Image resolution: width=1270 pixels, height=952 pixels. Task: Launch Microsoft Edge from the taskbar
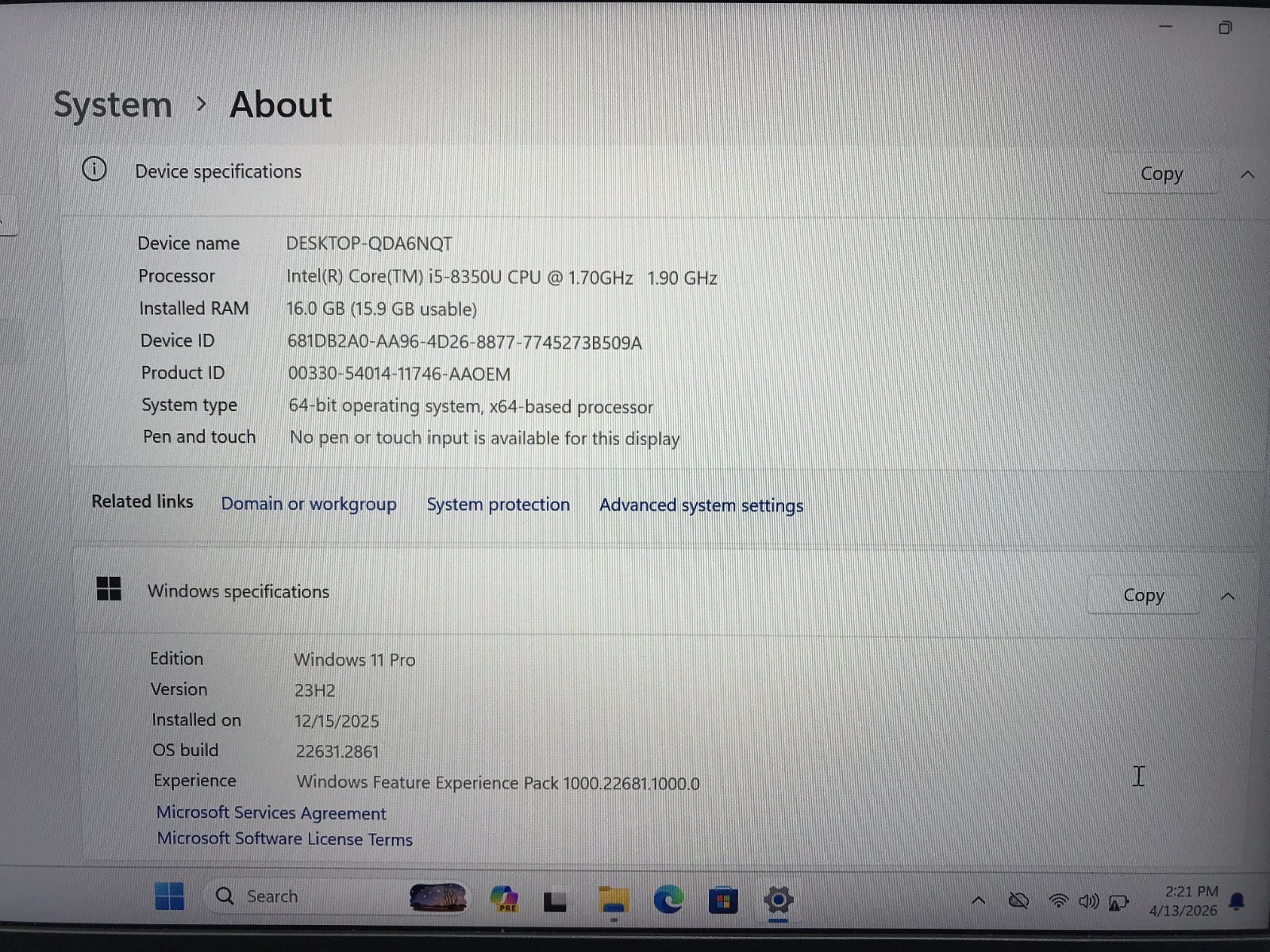(668, 900)
